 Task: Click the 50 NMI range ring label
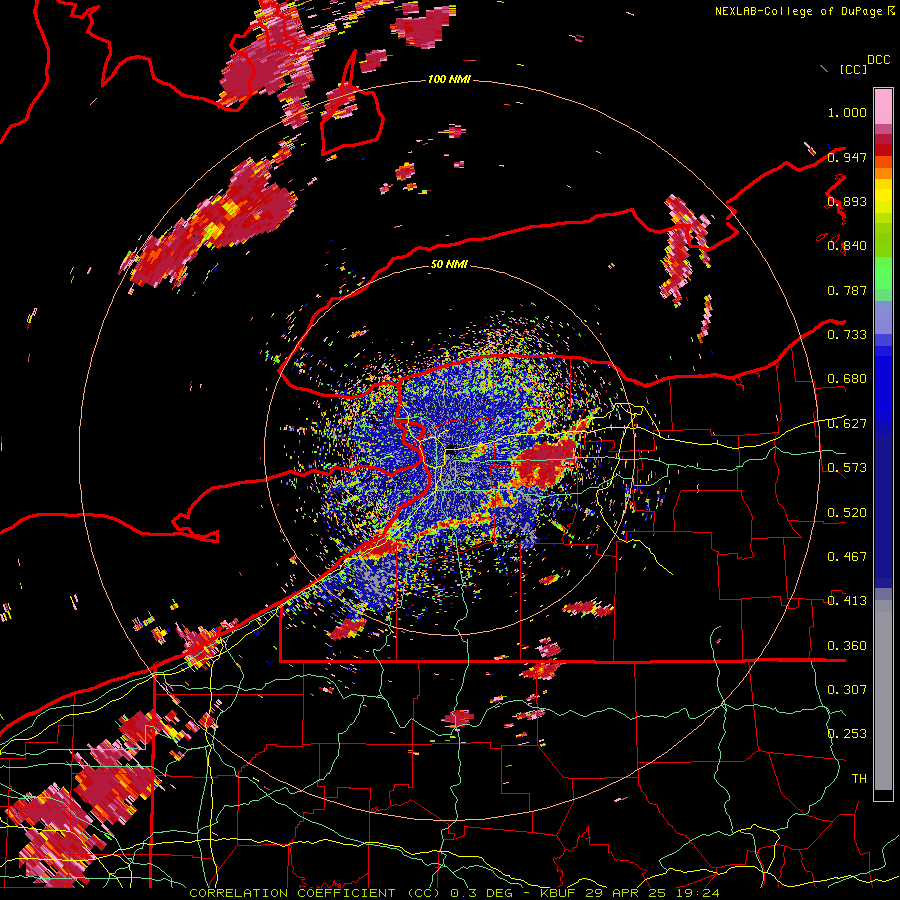[x=449, y=264]
